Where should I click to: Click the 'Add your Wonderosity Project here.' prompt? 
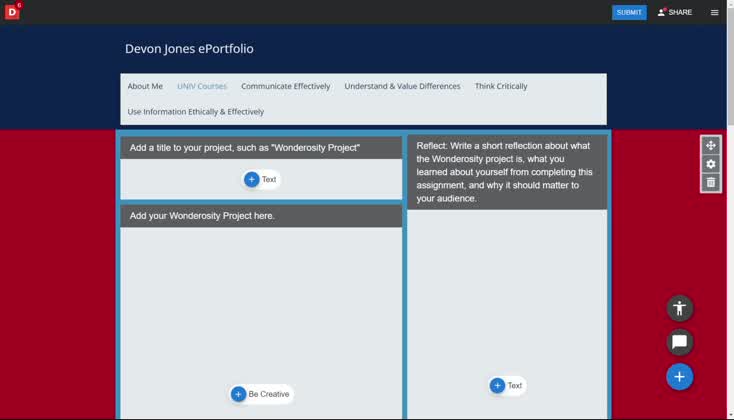coord(261,216)
